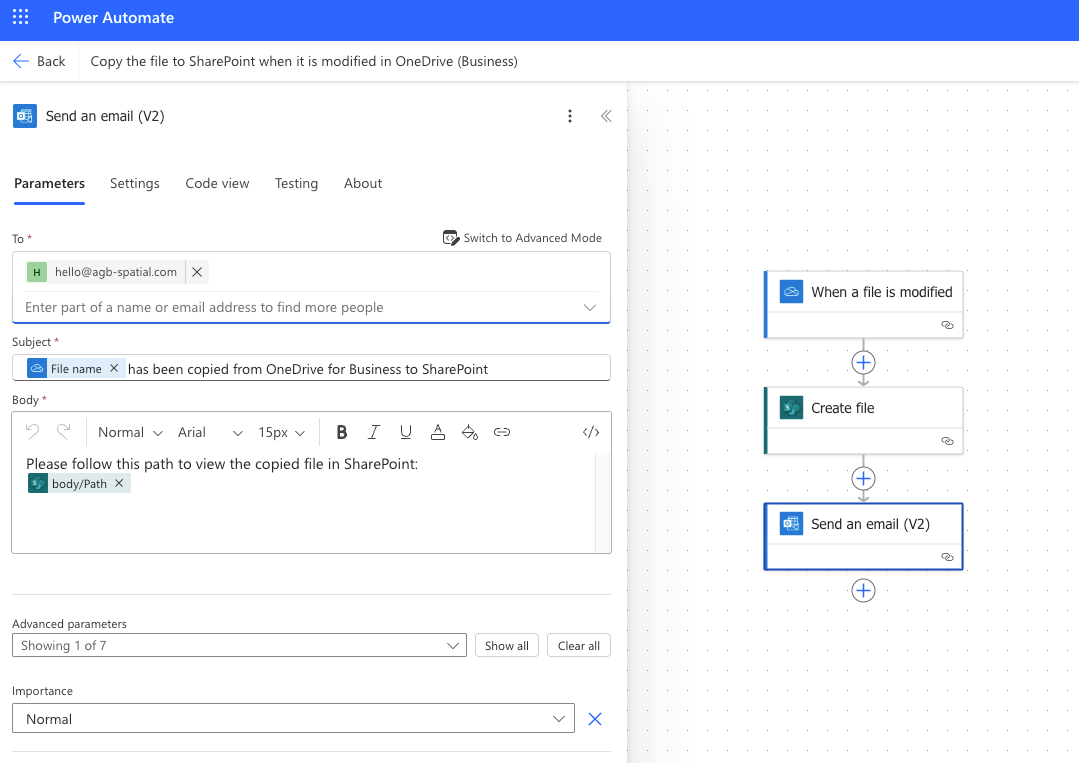Open the Arial font family dropdown
This screenshot has height=763, width=1079.
pyautogui.click(x=210, y=433)
